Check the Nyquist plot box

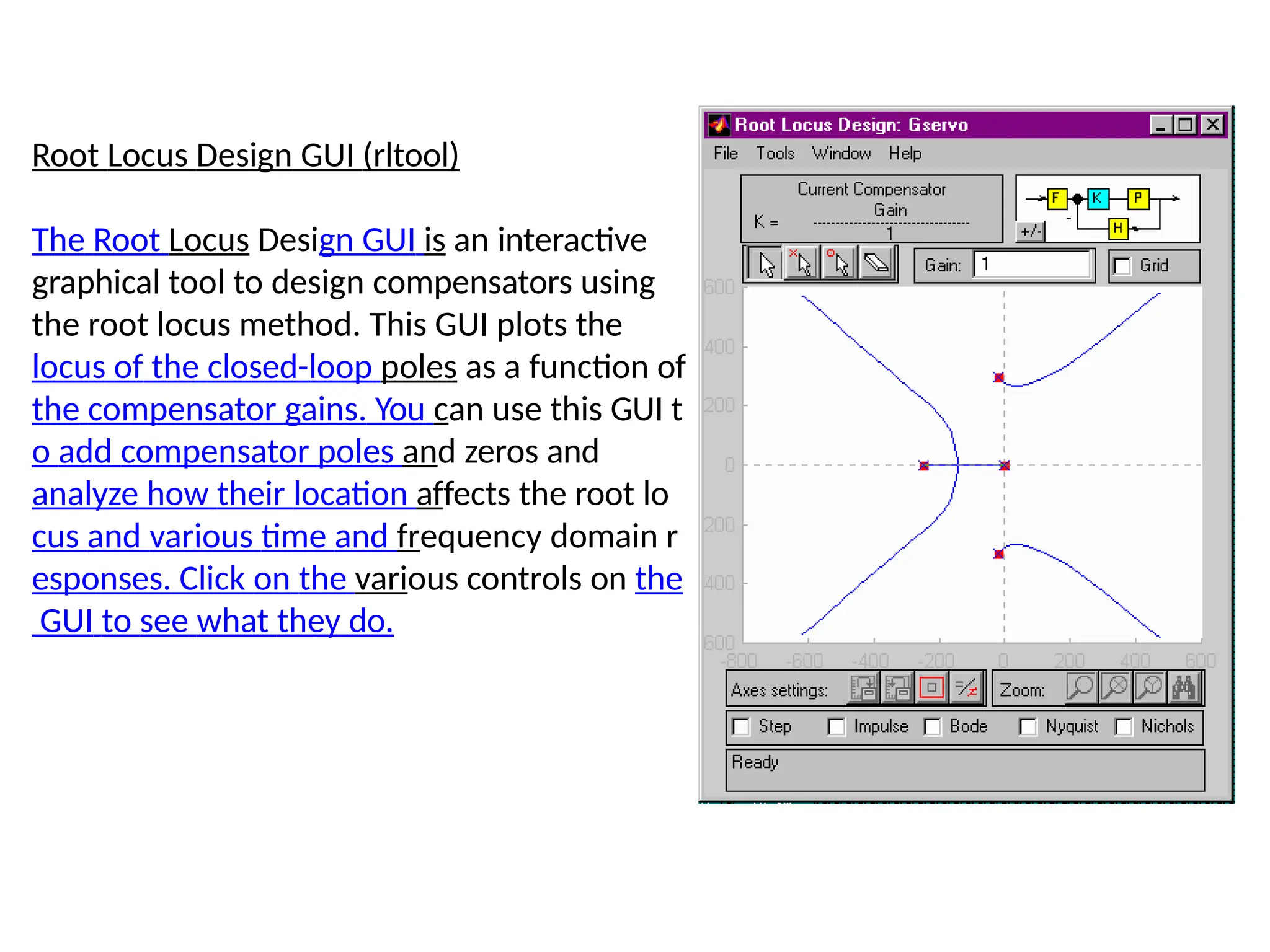(x=1028, y=726)
